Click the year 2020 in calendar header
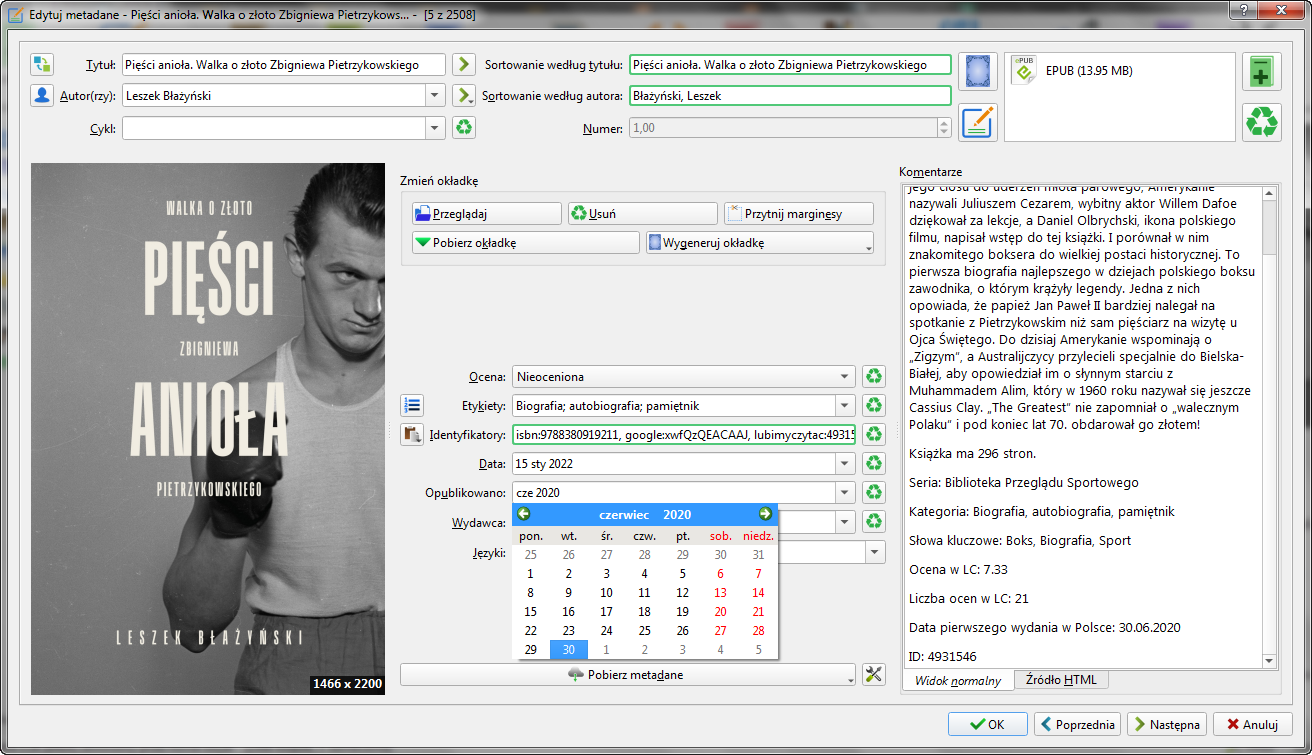1312x755 pixels. 677,514
